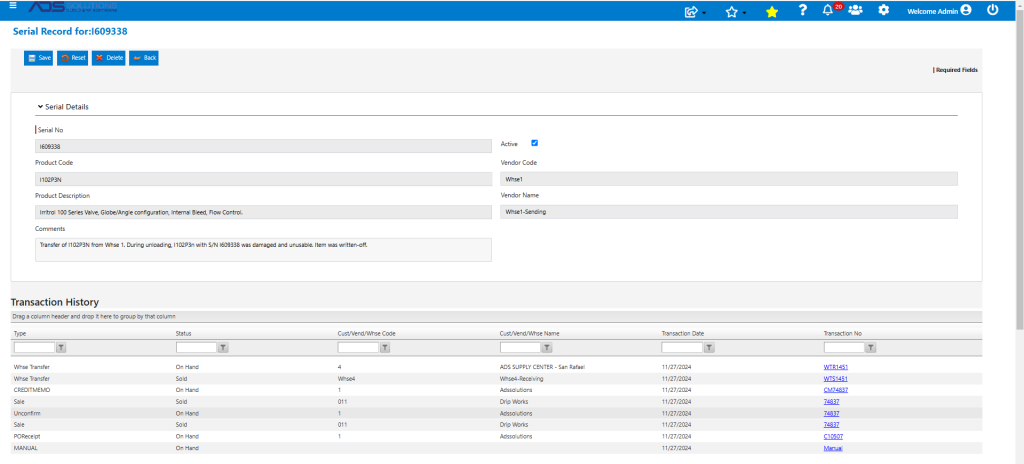Select the CREDITMEMO type cell
The width and height of the screenshot is (1024, 464).
click(32, 390)
